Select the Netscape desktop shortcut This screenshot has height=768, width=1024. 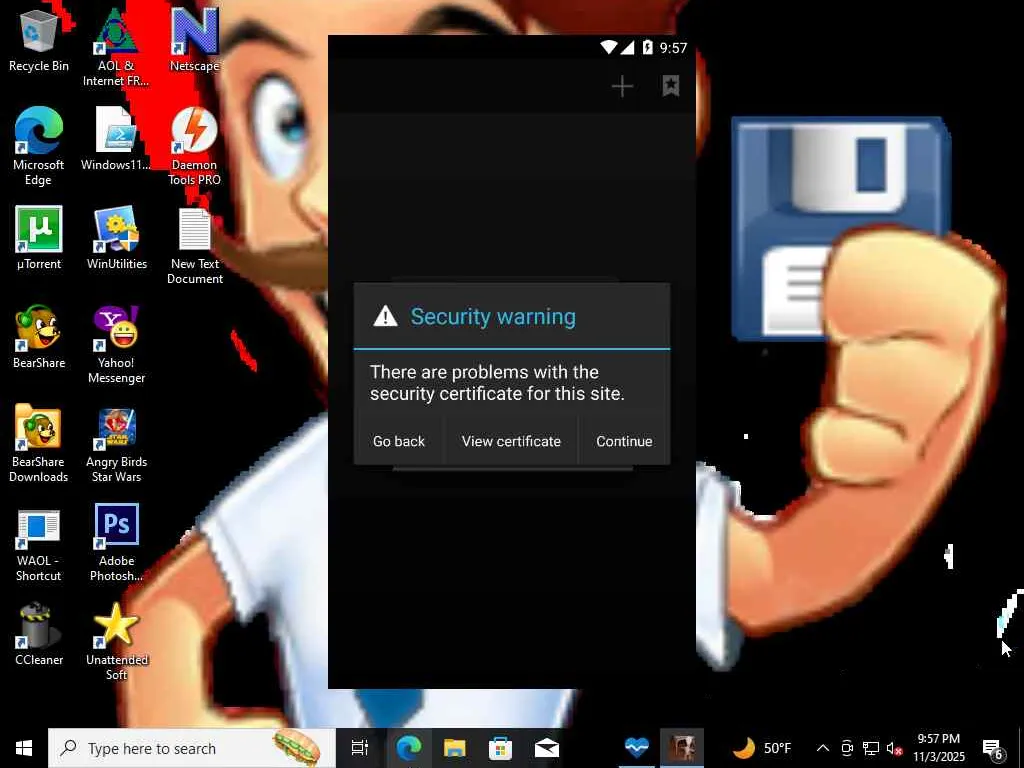click(x=194, y=40)
